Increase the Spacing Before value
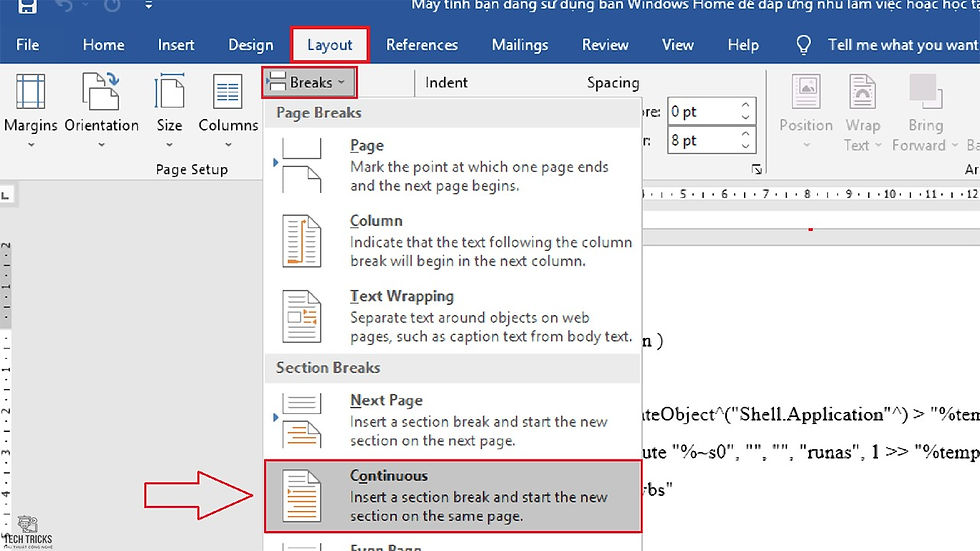The width and height of the screenshot is (980, 551). click(x=745, y=106)
